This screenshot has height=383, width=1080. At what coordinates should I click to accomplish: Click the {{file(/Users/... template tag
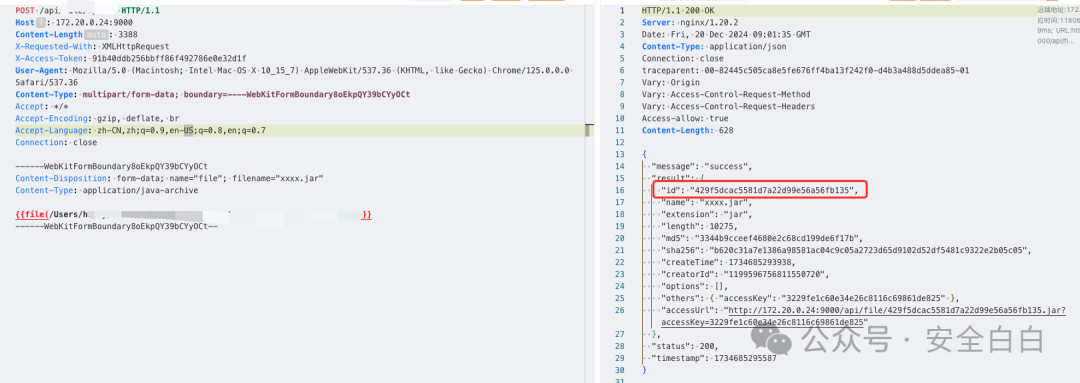point(194,216)
